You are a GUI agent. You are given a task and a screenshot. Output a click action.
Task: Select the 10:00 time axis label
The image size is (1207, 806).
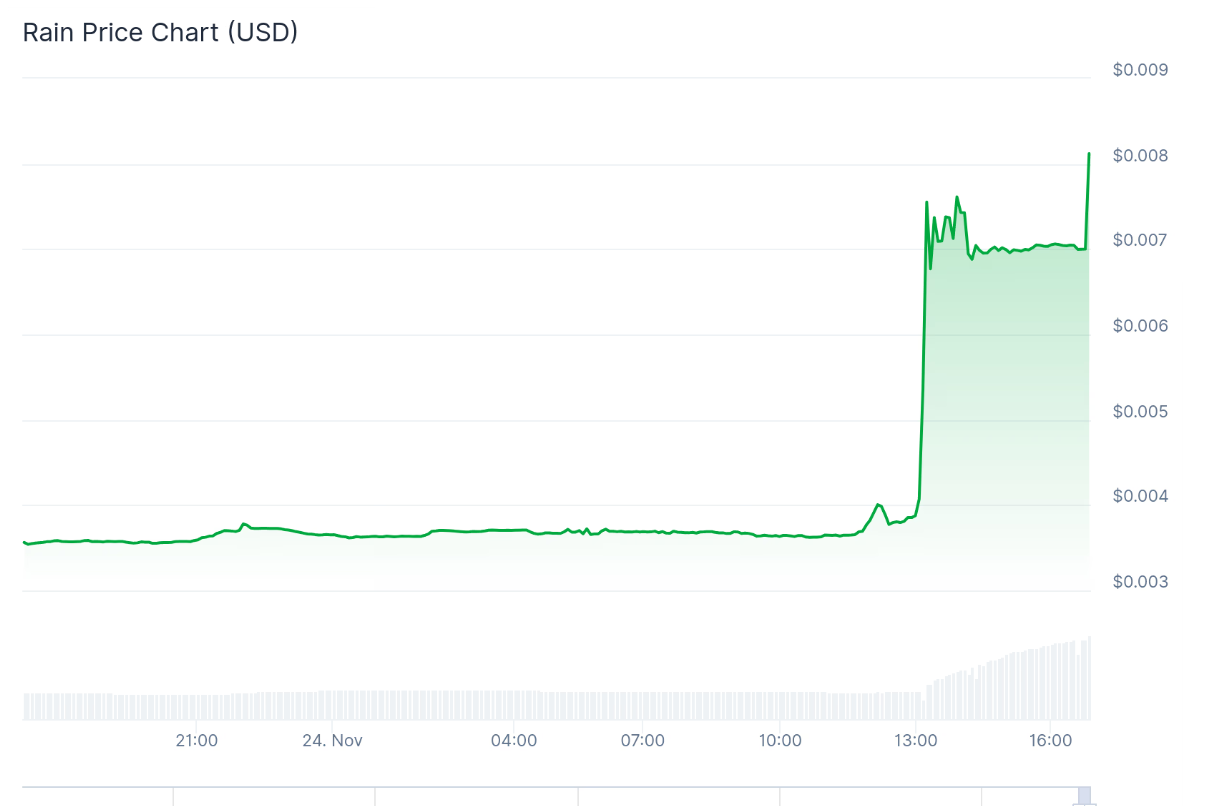pyautogui.click(x=780, y=741)
